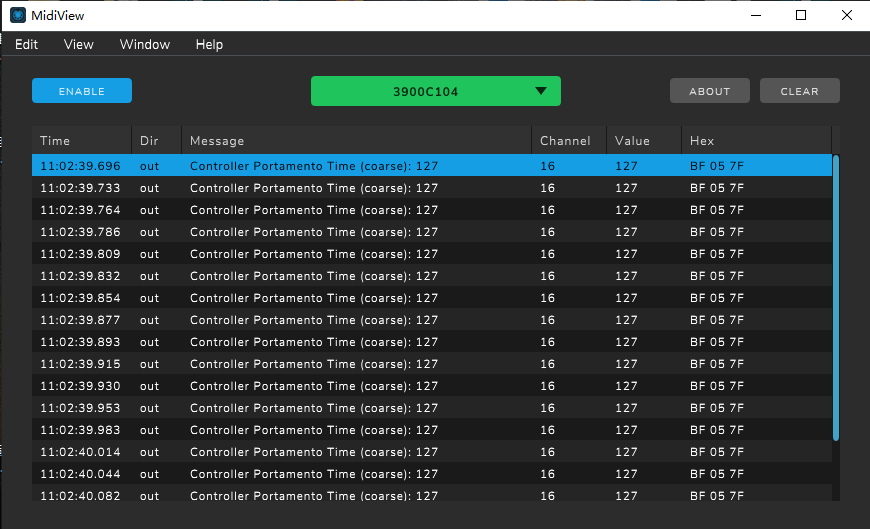Maximize the MidiView window
Screen dimensions: 870x529
coord(801,15)
